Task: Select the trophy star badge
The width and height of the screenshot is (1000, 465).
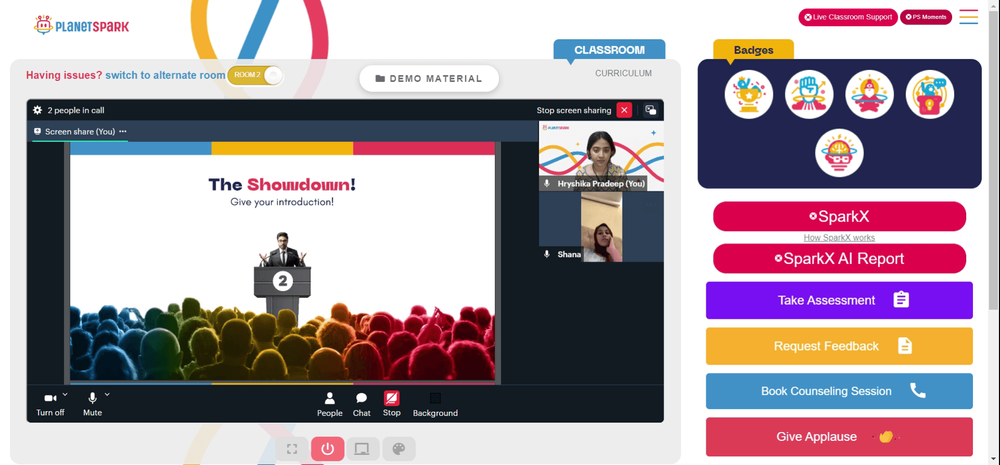Action: pyautogui.click(x=749, y=94)
